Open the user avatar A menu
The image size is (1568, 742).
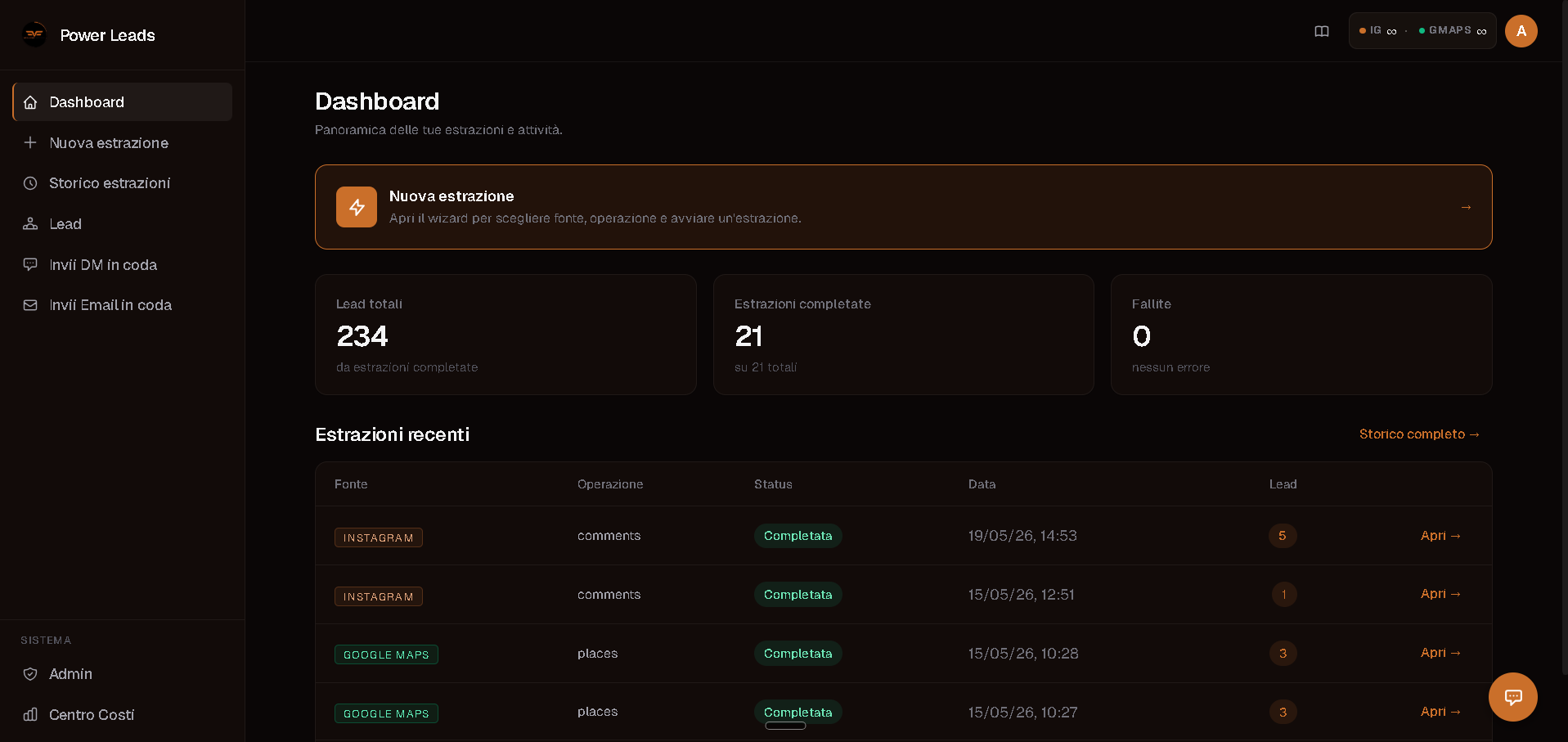1521,31
